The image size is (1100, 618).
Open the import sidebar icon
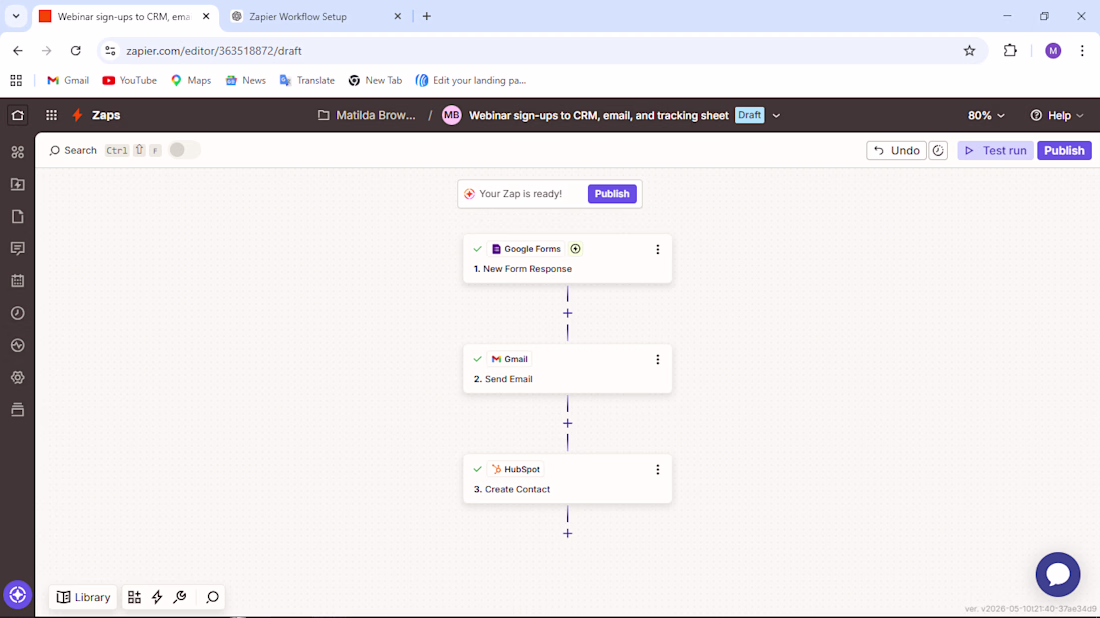[18, 184]
